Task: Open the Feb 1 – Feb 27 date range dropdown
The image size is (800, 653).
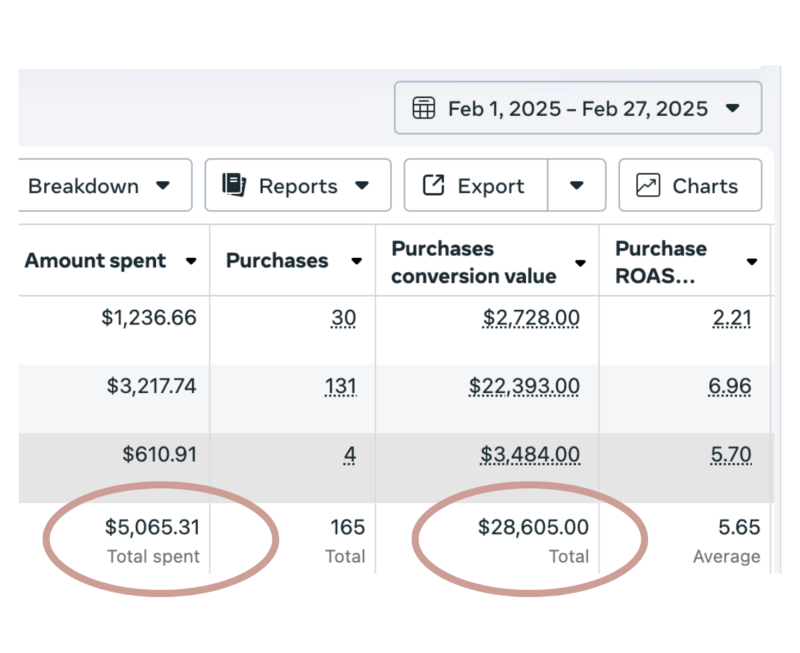Action: [x=578, y=108]
